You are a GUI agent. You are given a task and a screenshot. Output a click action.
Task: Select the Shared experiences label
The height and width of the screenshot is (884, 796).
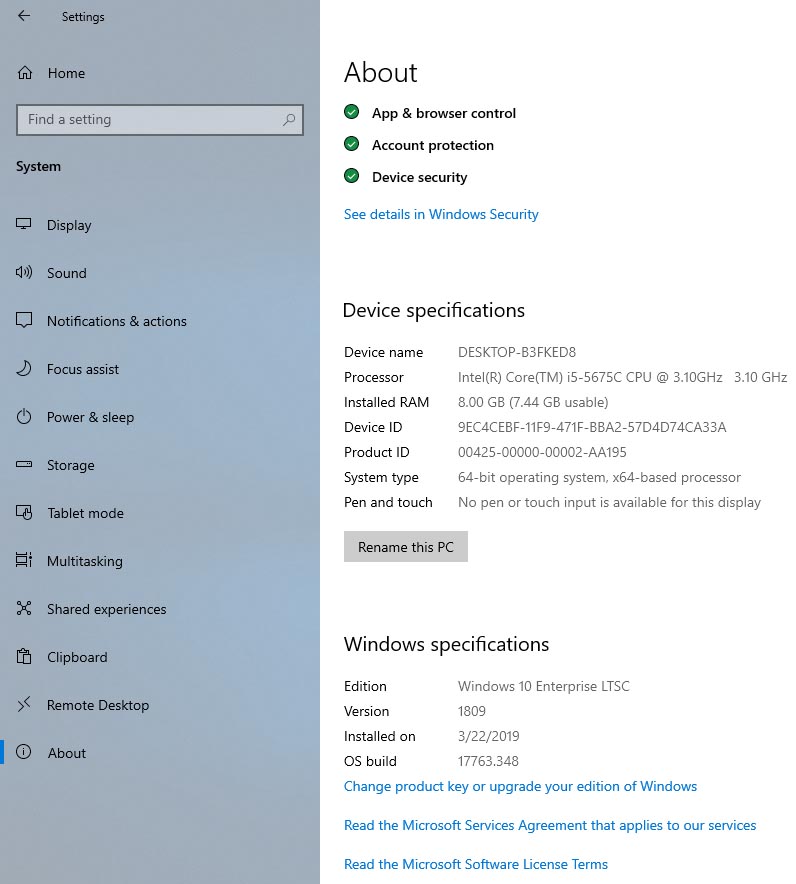tap(107, 609)
